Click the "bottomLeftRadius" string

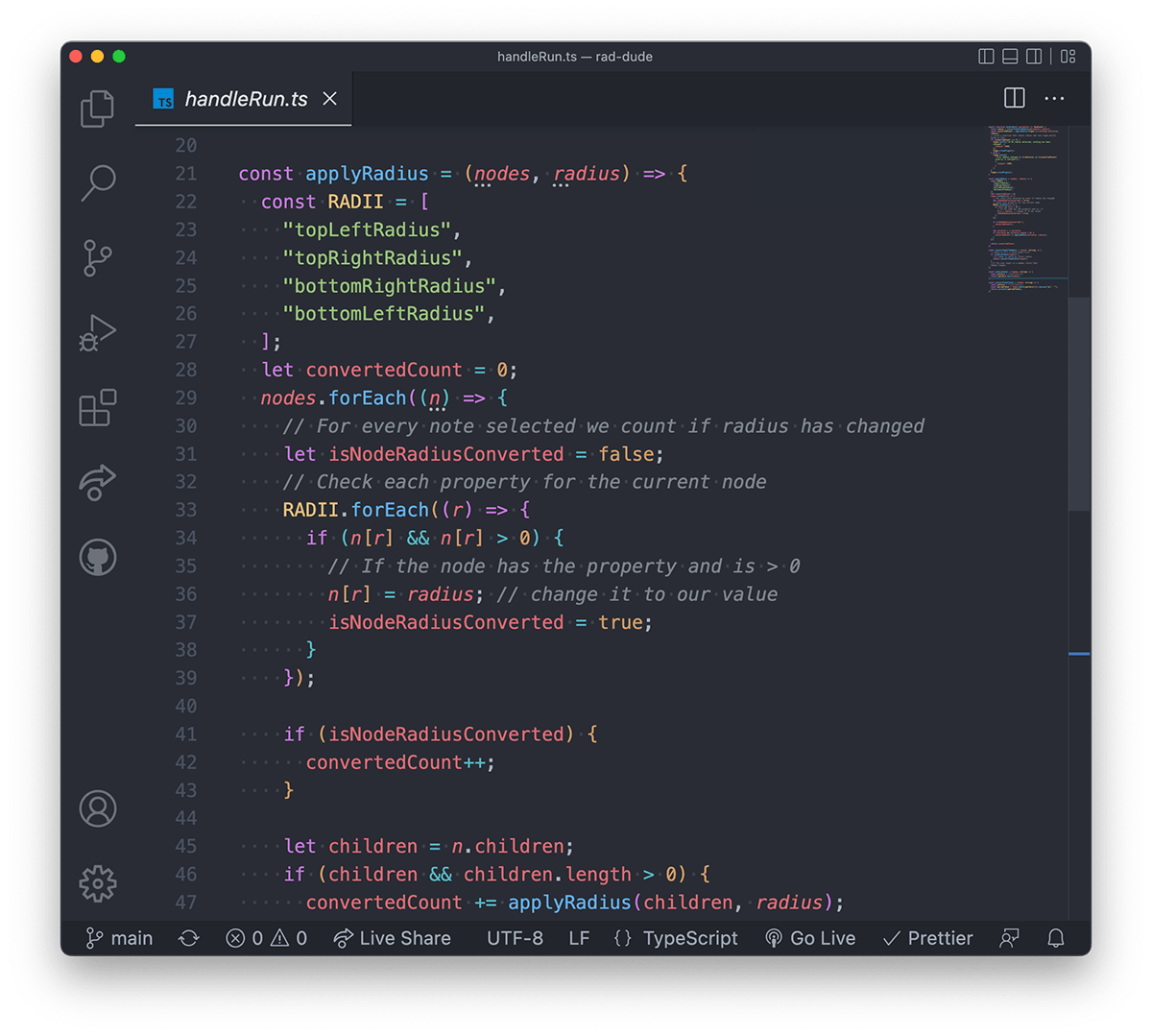(383, 314)
